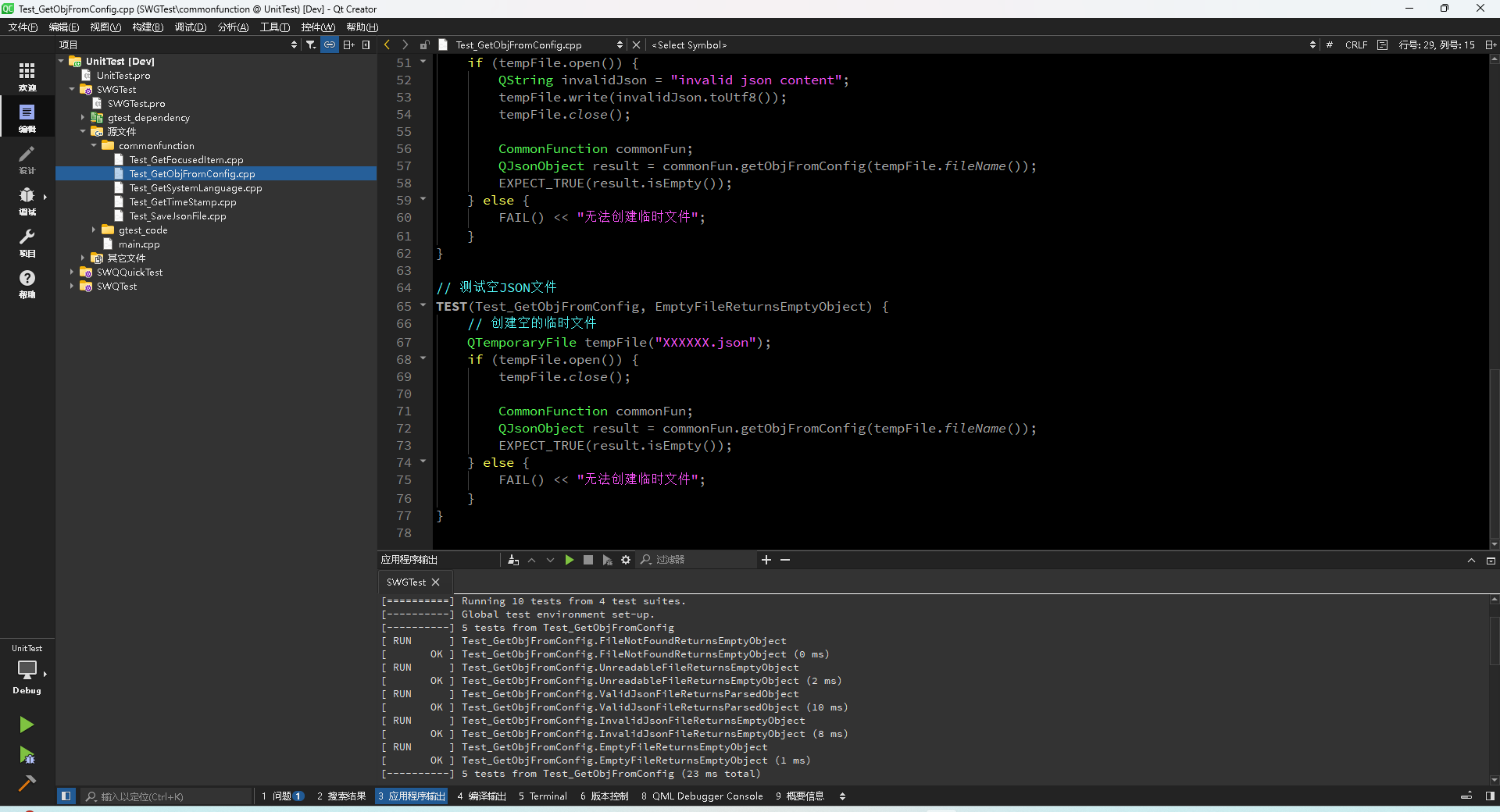Start debugging with the play-bug button
Viewport: 1500px width, 812px height.
click(x=27, y=754)
